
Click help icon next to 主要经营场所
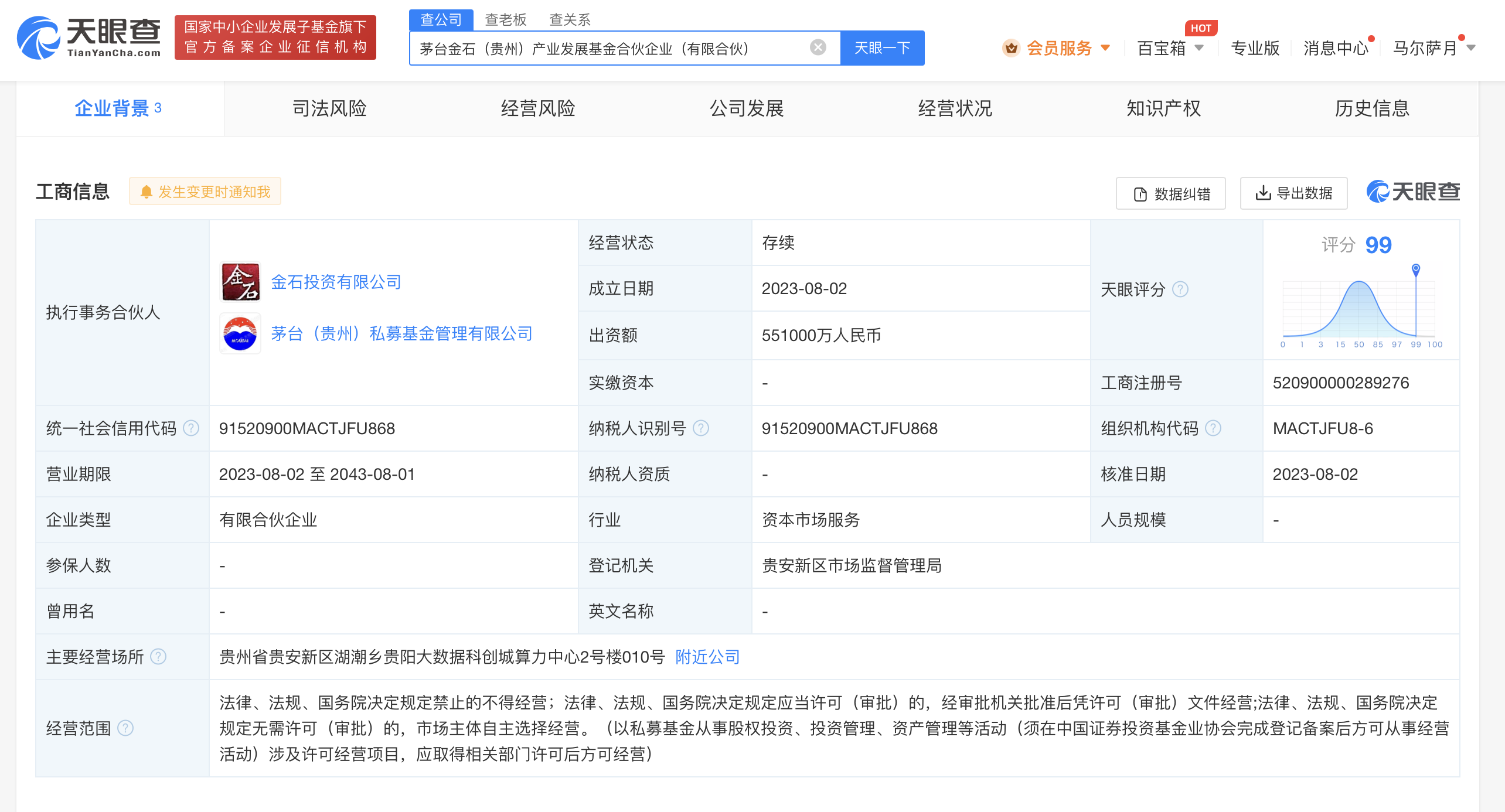(158, 657)
